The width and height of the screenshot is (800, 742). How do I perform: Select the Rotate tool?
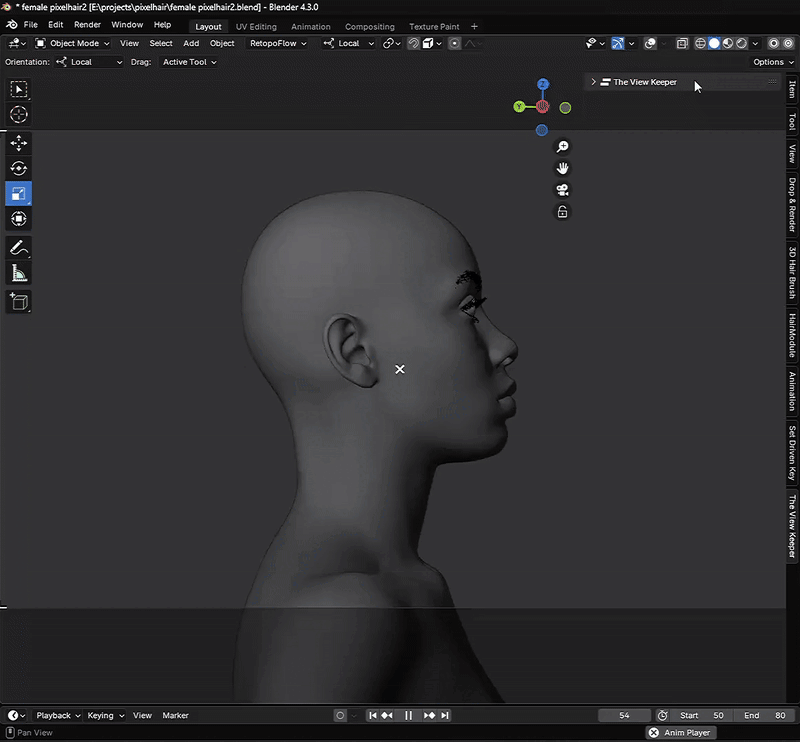click(x=19, y=168)
